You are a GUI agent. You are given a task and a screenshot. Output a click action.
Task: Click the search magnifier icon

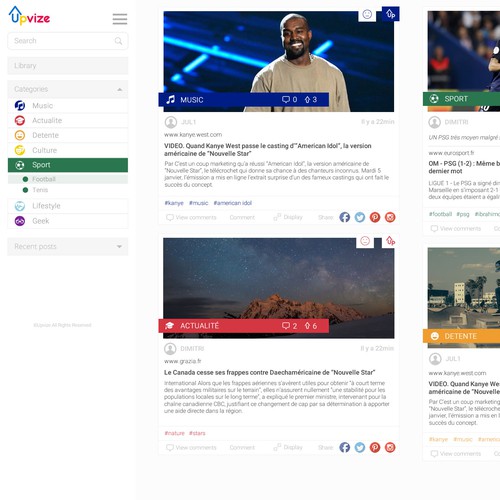tap(118, 41)
